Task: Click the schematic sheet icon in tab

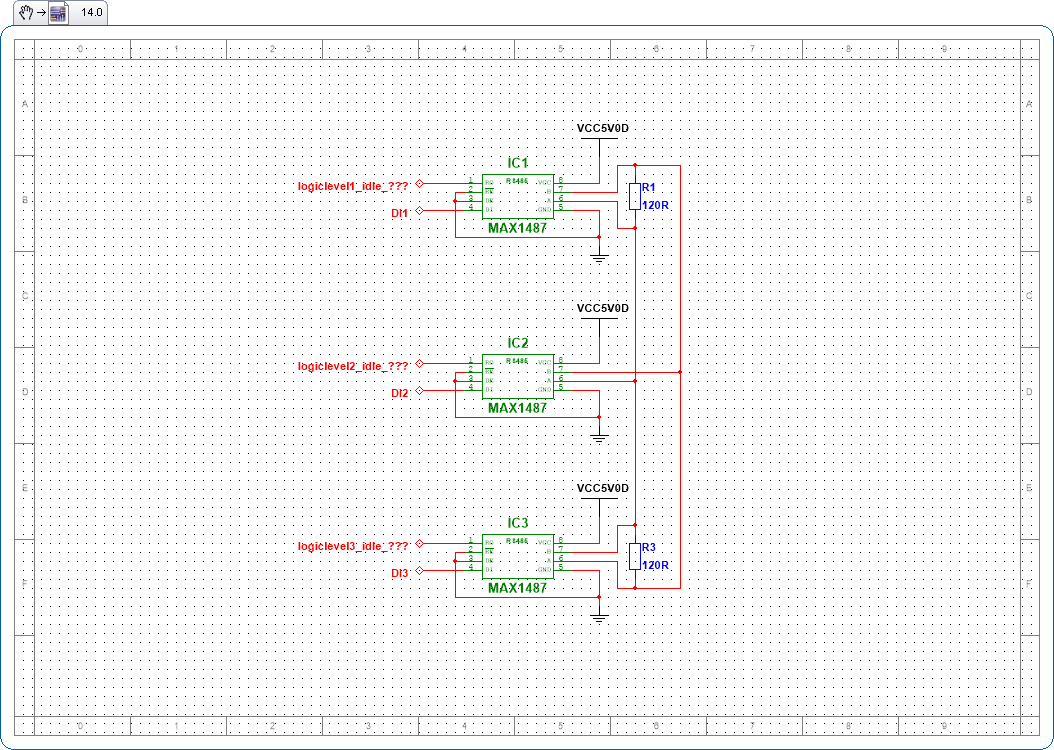Action: pos(57,13)
